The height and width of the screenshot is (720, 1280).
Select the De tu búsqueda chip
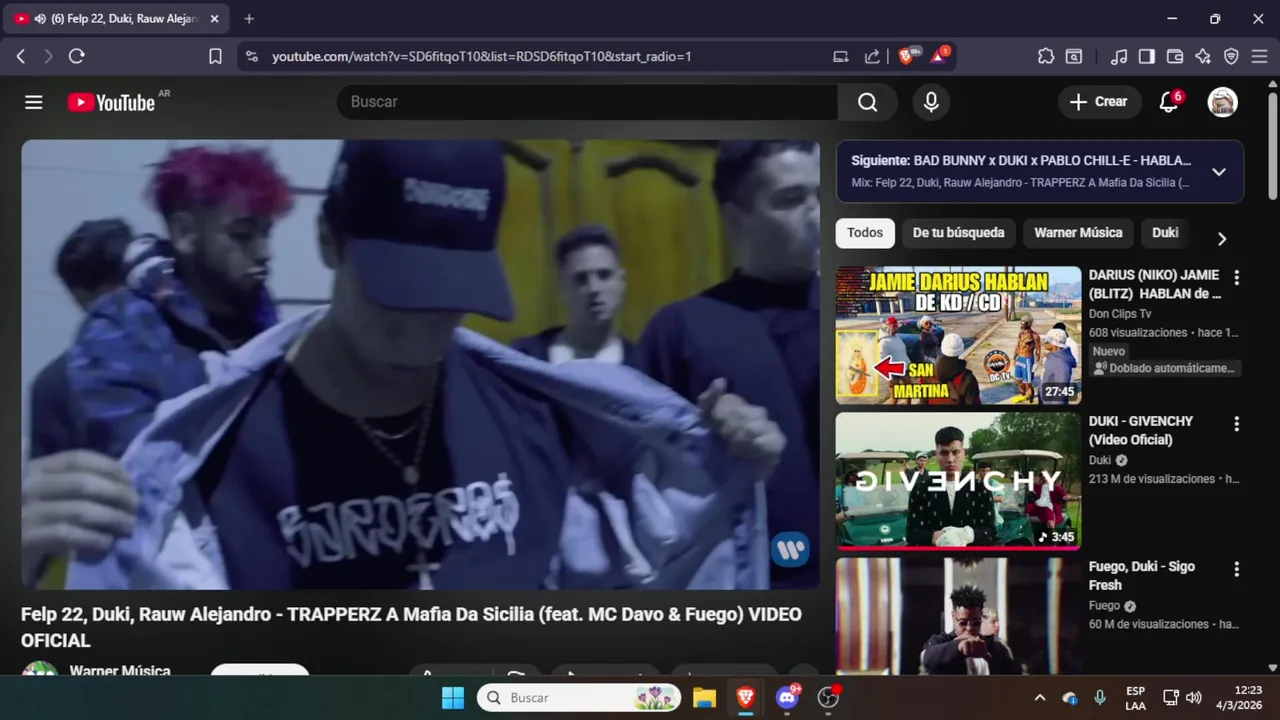tap(958, 233)
